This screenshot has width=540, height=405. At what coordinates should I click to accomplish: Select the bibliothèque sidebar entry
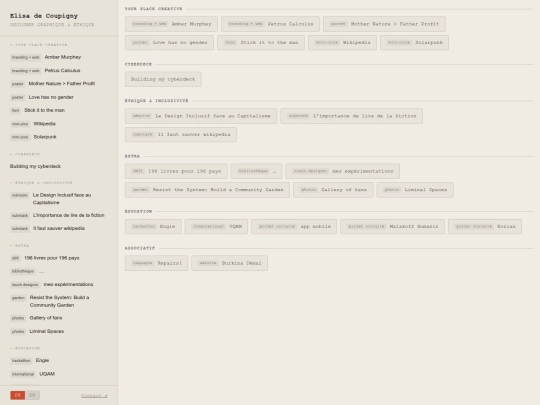[x=27, y=271]
